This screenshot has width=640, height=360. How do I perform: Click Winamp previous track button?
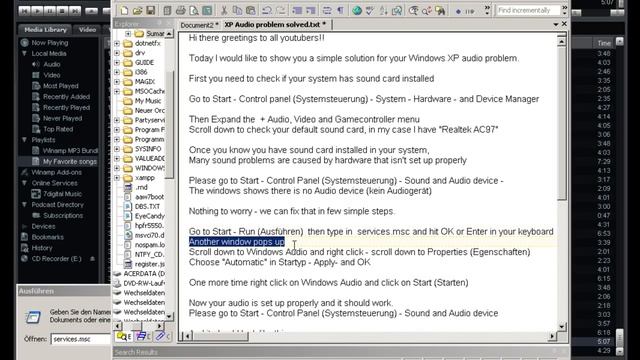(x=24, y=11)
